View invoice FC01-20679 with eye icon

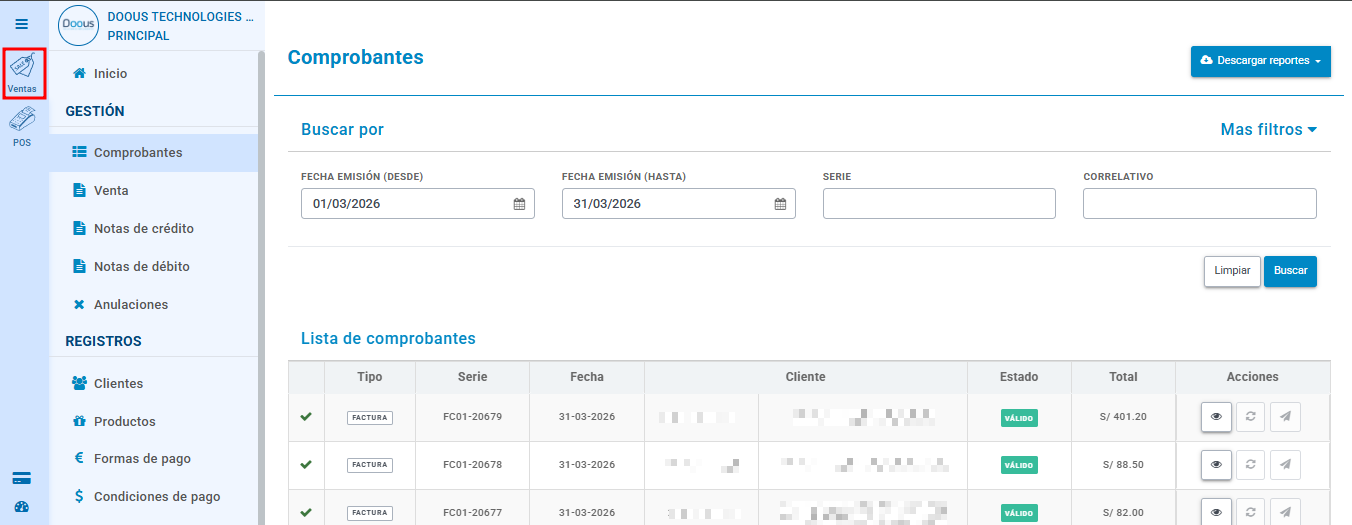[x=1216, y=417]
